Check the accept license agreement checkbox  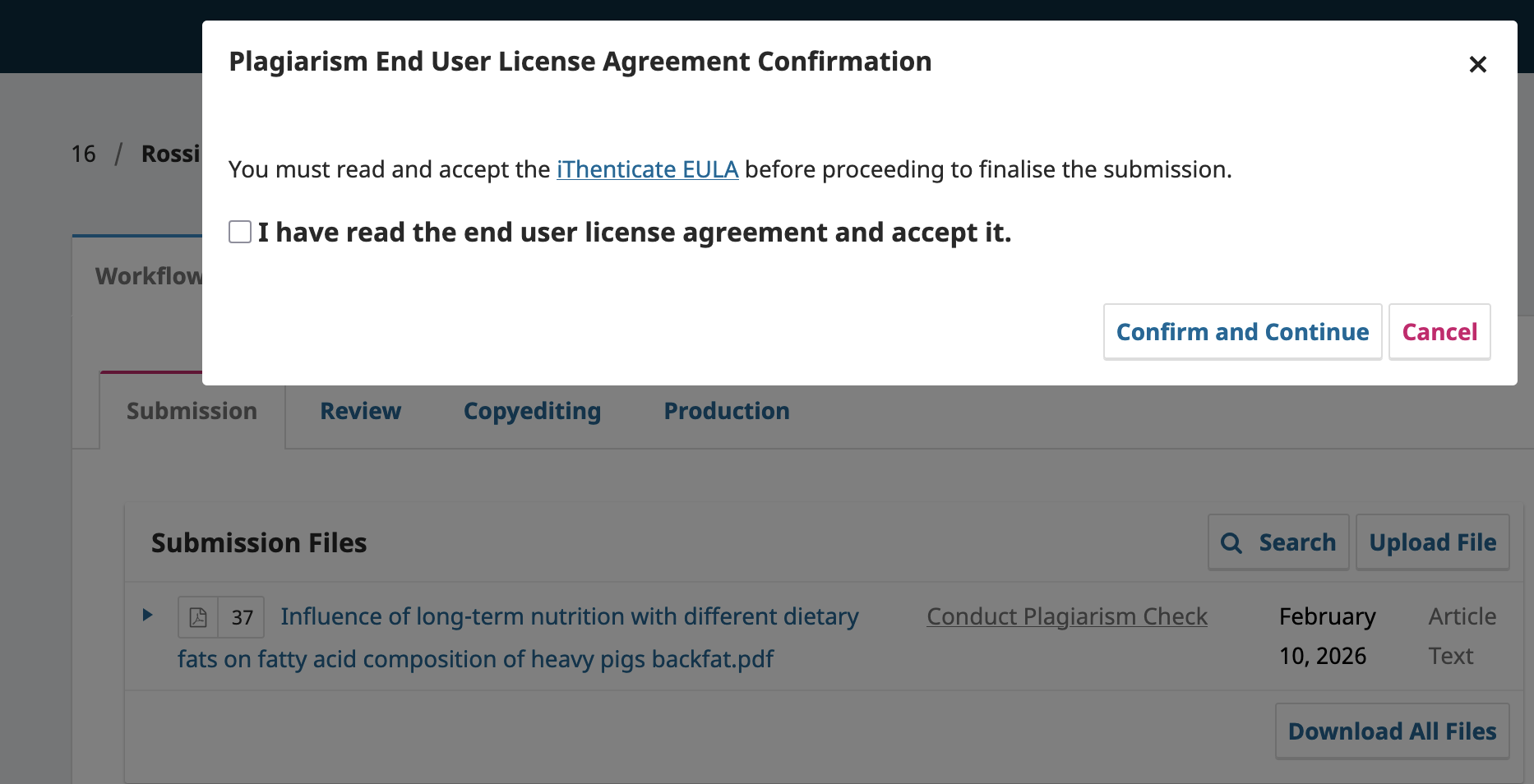click(x=240, y=233)
